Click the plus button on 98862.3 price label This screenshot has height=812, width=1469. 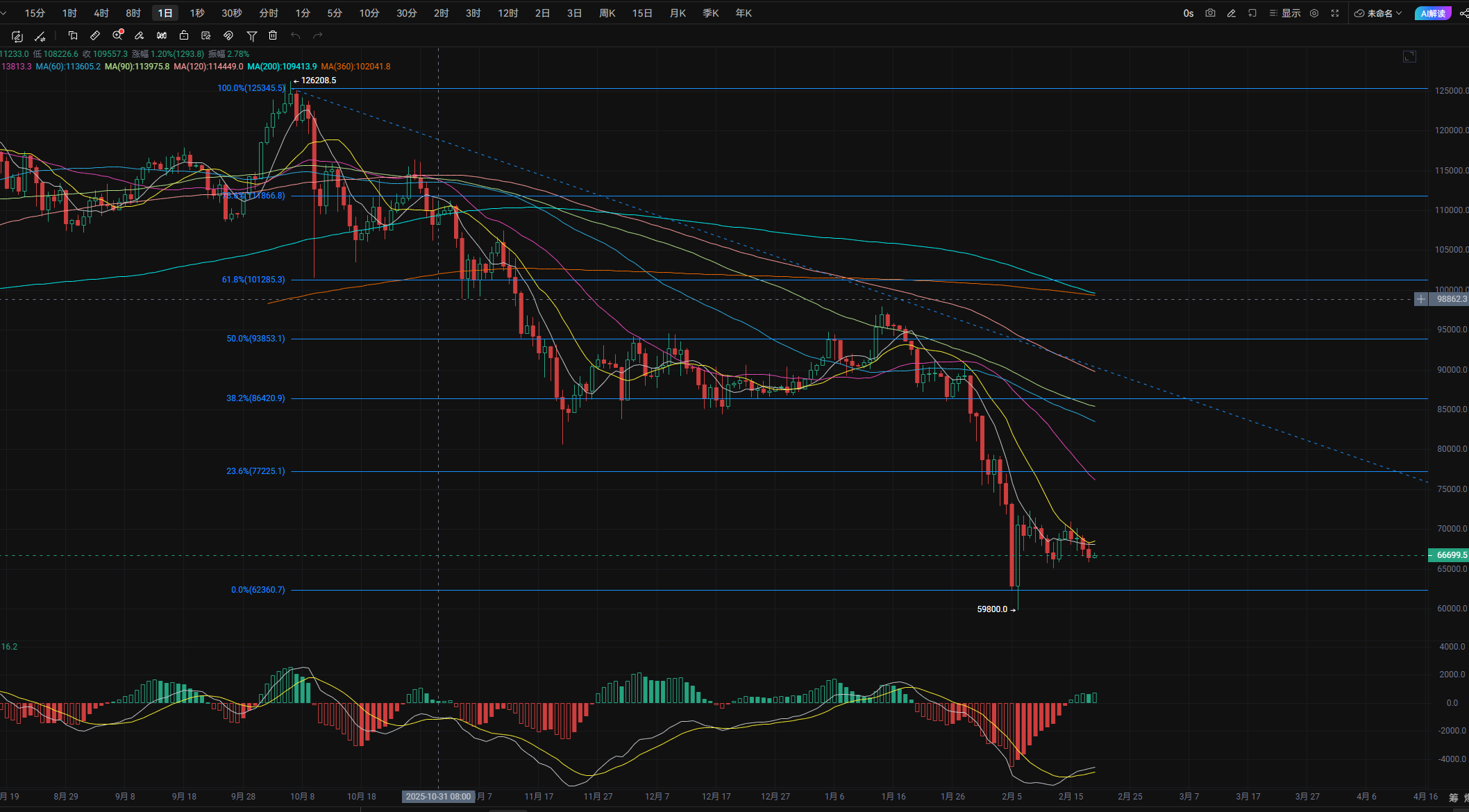[x=1421, y=299]
